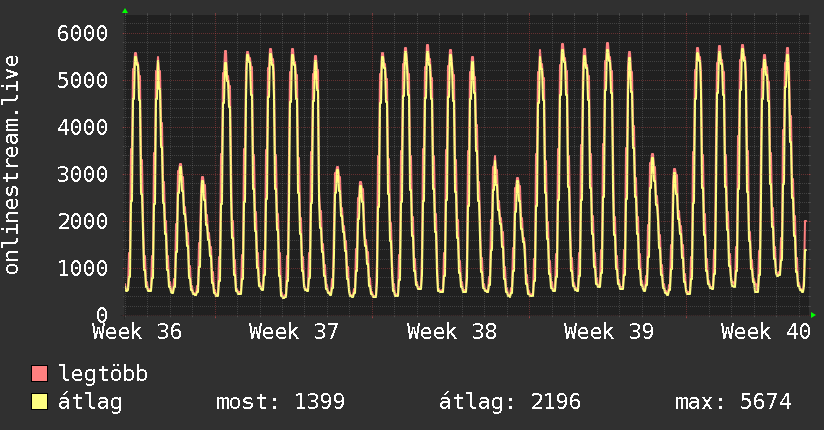Select the legtöbb legend label
This screenshot has height=430, width=824.
103,374
